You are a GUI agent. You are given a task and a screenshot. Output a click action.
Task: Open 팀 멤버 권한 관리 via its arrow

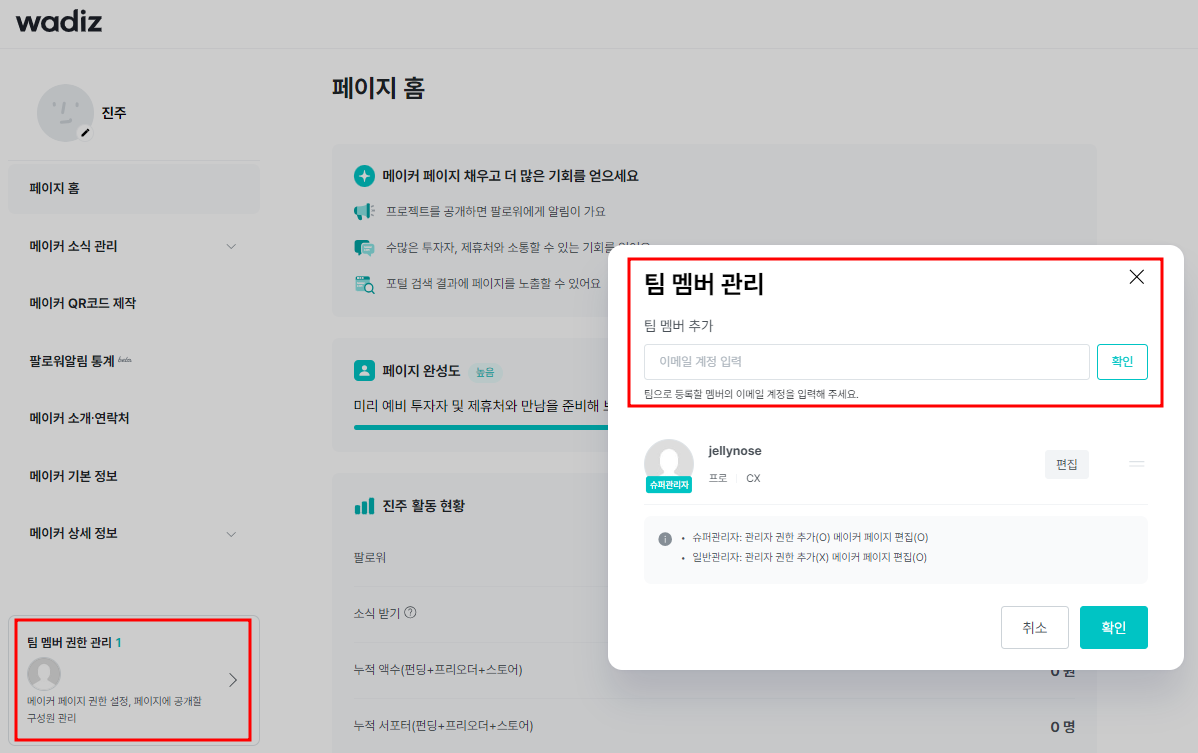(x=232, y=679)
